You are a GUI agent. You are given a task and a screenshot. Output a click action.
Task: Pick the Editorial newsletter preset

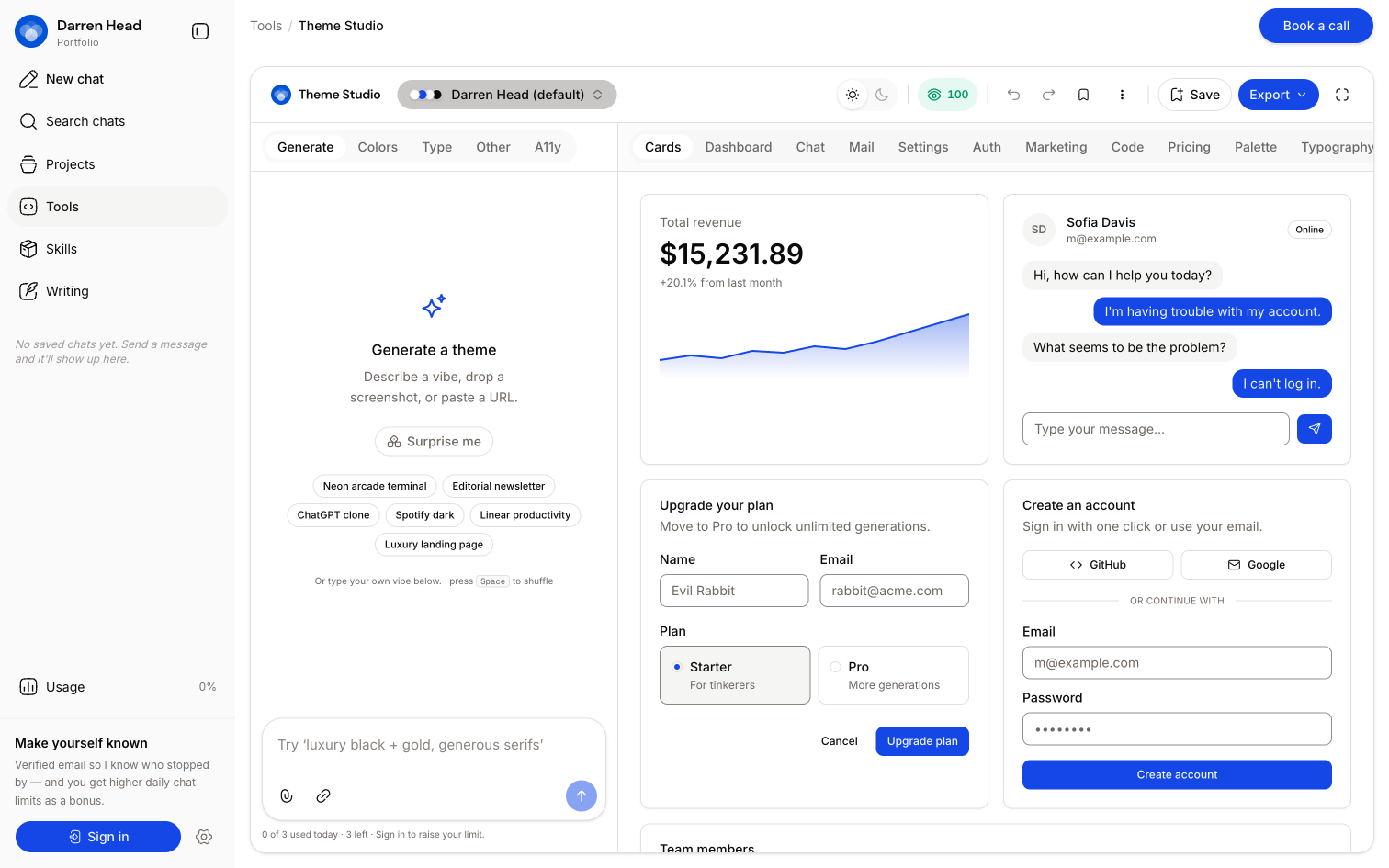499,486
